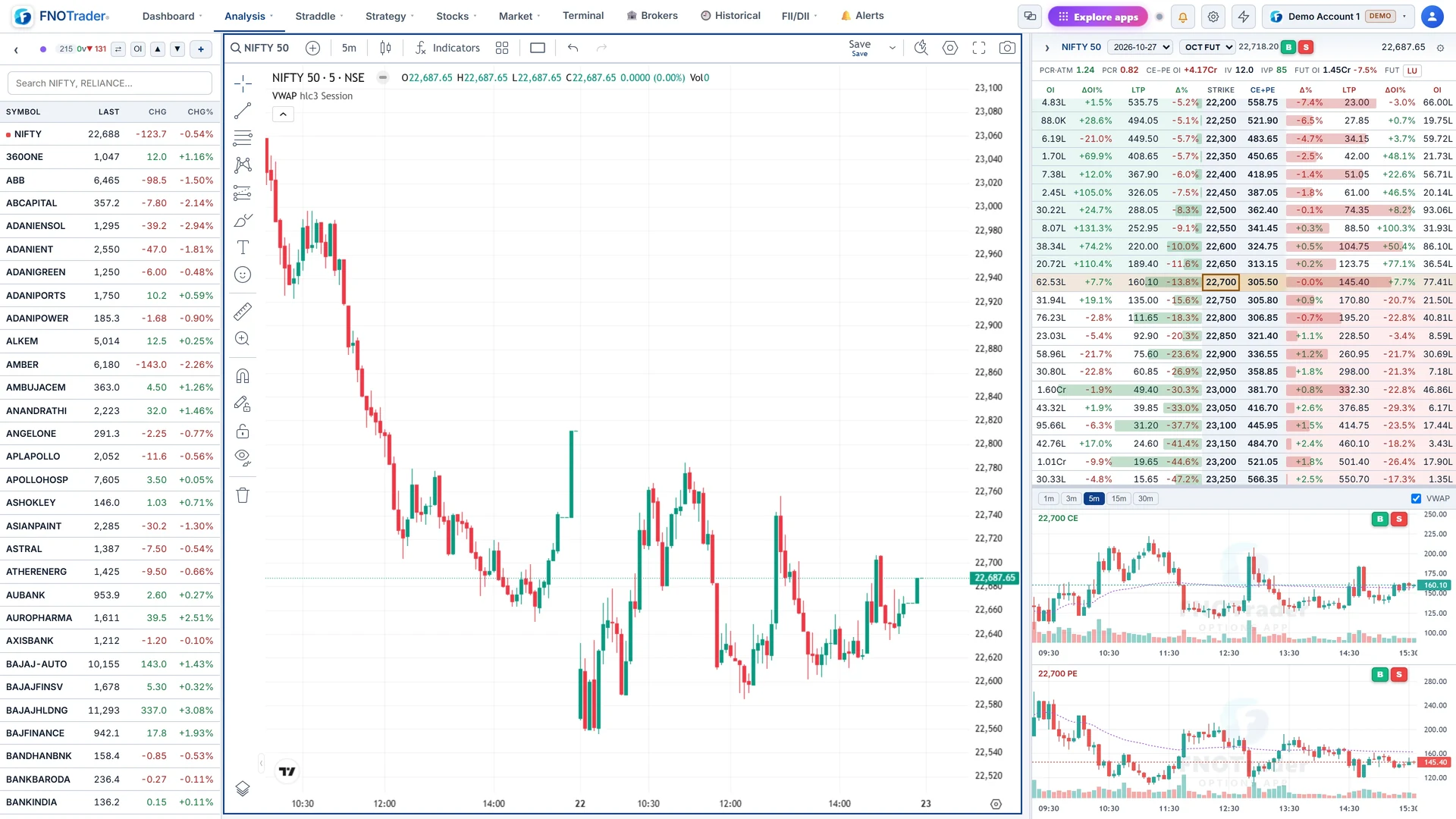Open the layout grid selector
The height and width of the screenshot is (819, 1456).
point(502,48)
